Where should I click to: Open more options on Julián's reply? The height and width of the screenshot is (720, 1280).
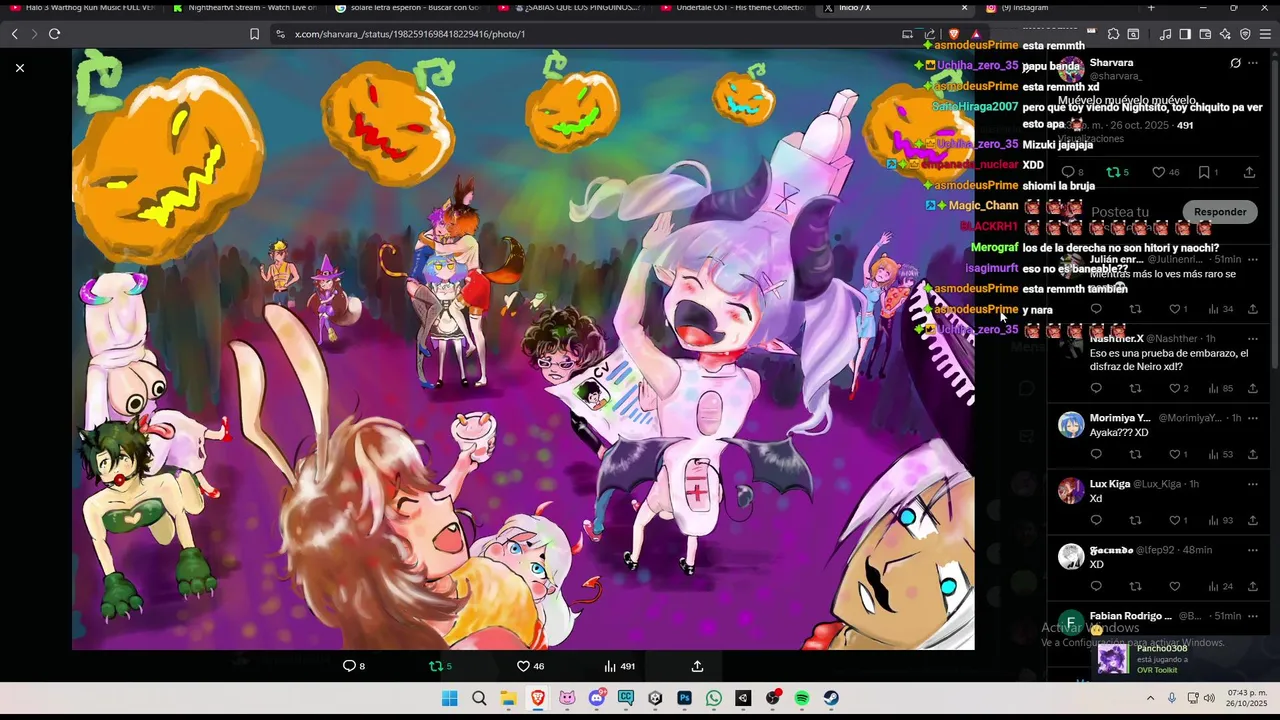coord(1252,259)
